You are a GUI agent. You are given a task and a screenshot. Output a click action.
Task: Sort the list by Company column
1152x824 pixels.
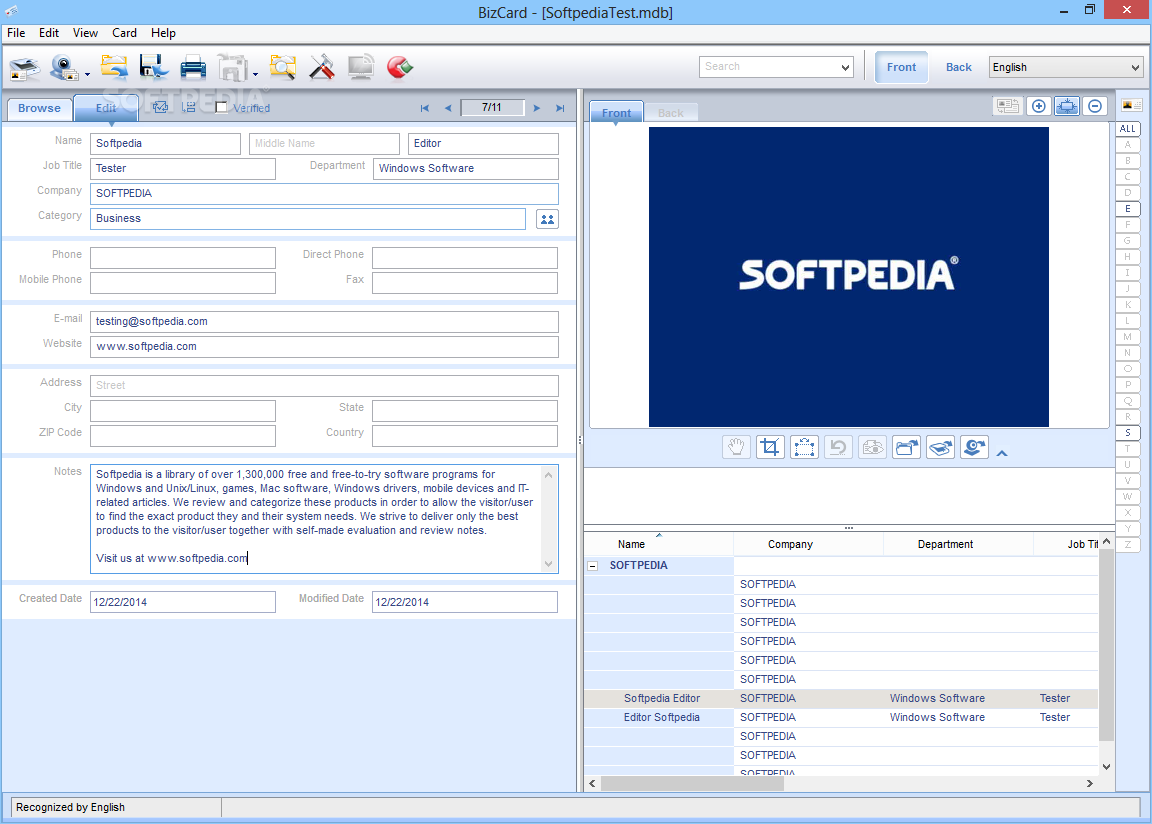pyautogui.click(x=791, y=544)
